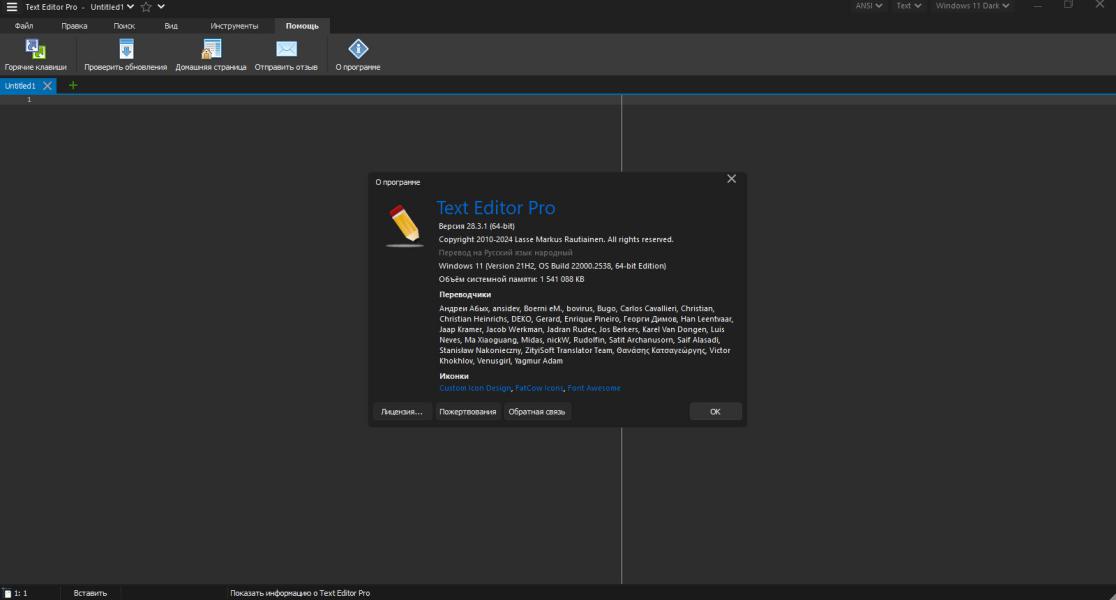This screenshot has height=600, width=1116.
Task: Click the Text Editor Pro heading
Action: click(495, 208)
